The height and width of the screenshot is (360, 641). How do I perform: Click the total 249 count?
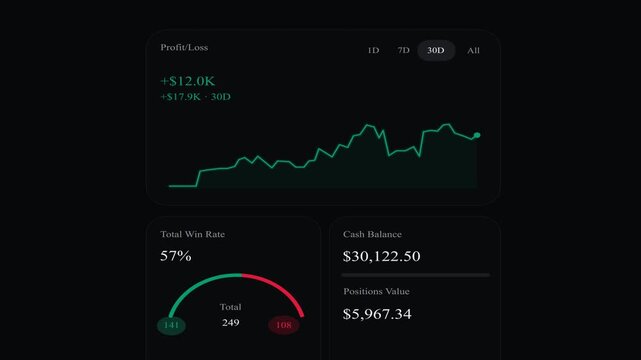tap(231, 323)
